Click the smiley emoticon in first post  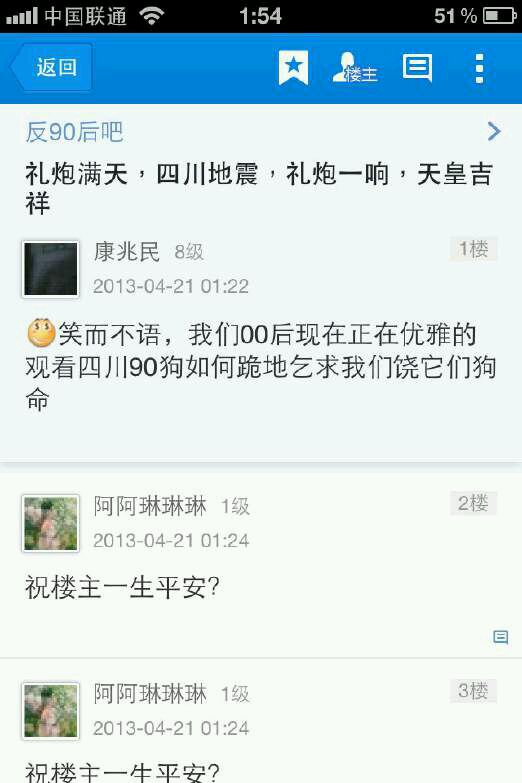[41, 333]
